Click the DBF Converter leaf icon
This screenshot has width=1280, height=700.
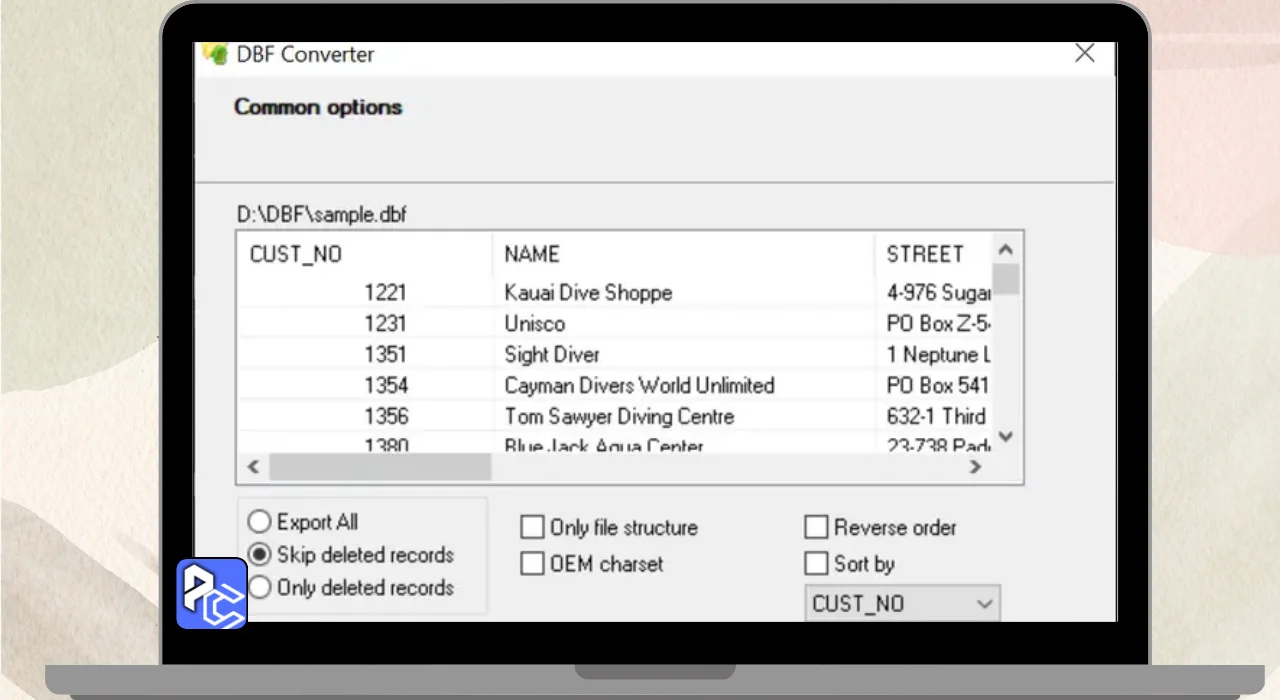[215, 54]
